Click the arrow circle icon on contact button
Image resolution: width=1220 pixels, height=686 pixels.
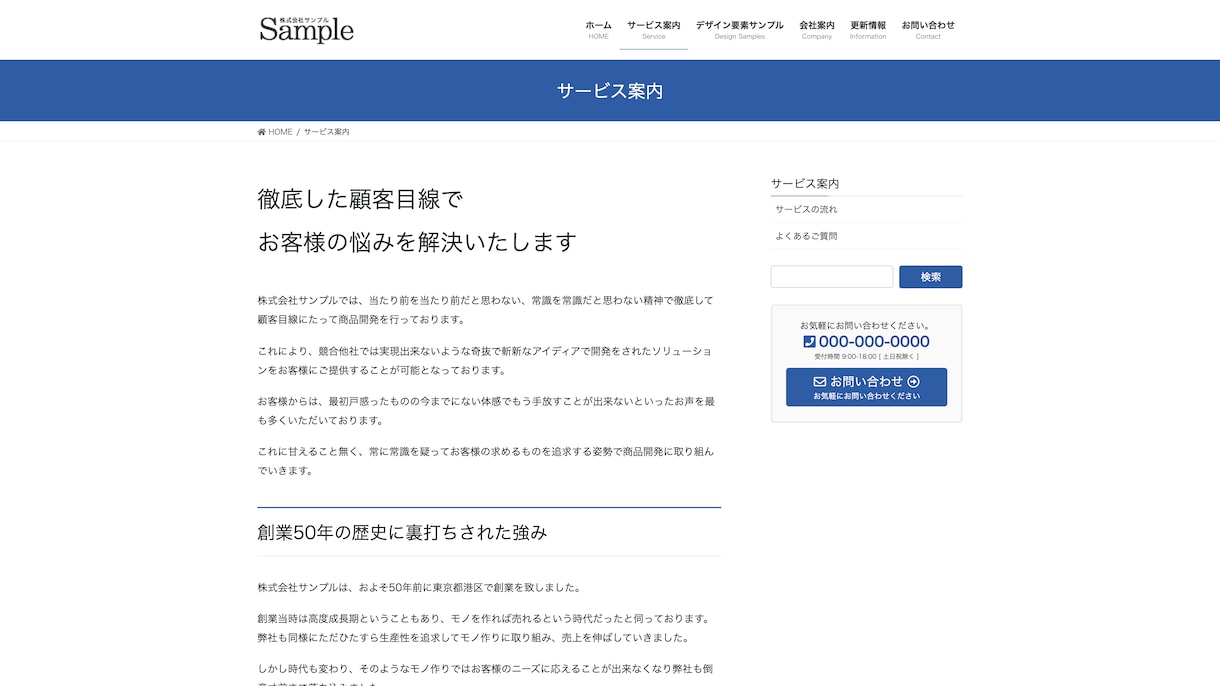click(x=913, y=381)
